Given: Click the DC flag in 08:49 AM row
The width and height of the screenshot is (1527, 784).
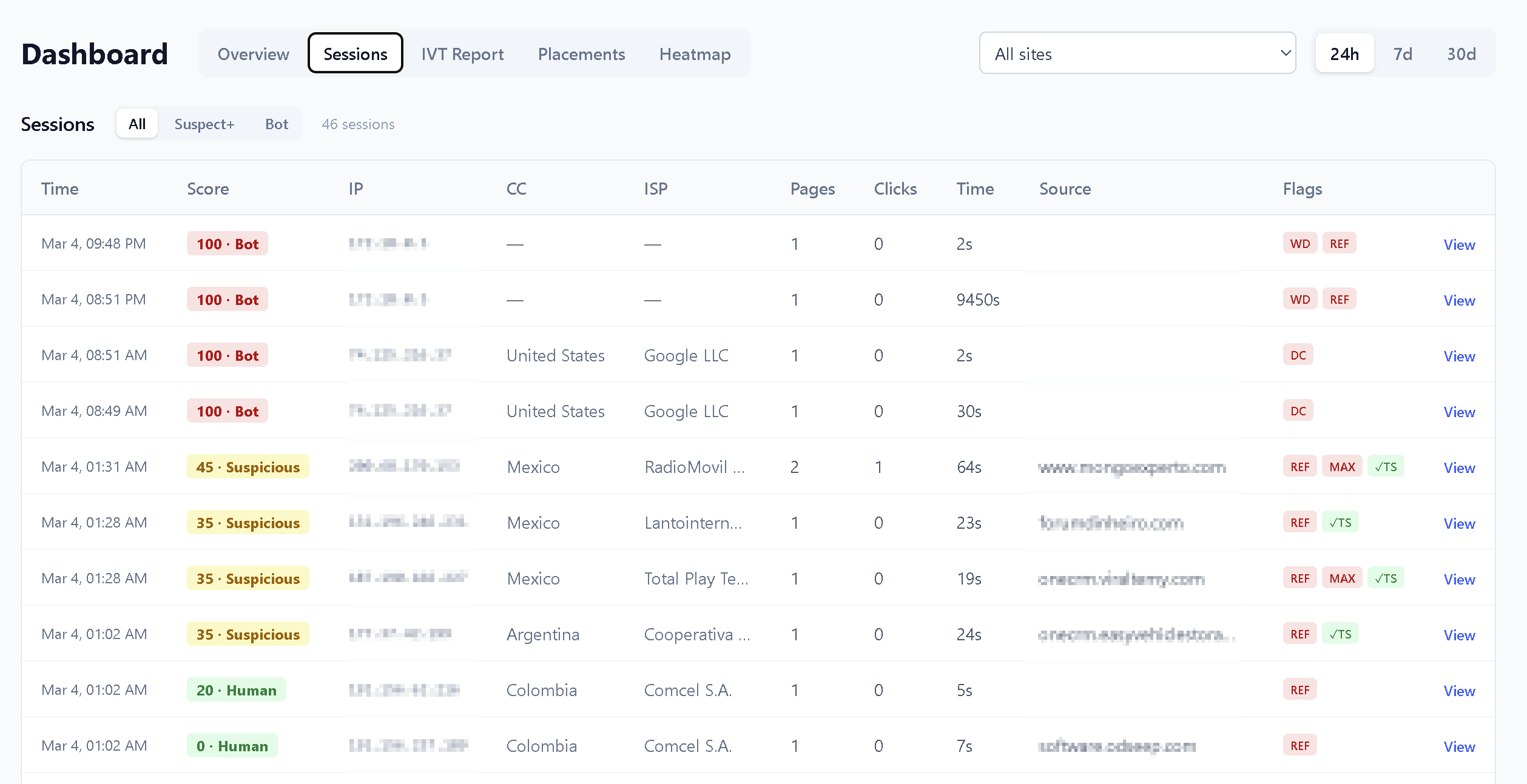Looking at the screenshot, I should (x=1298, y=410).
